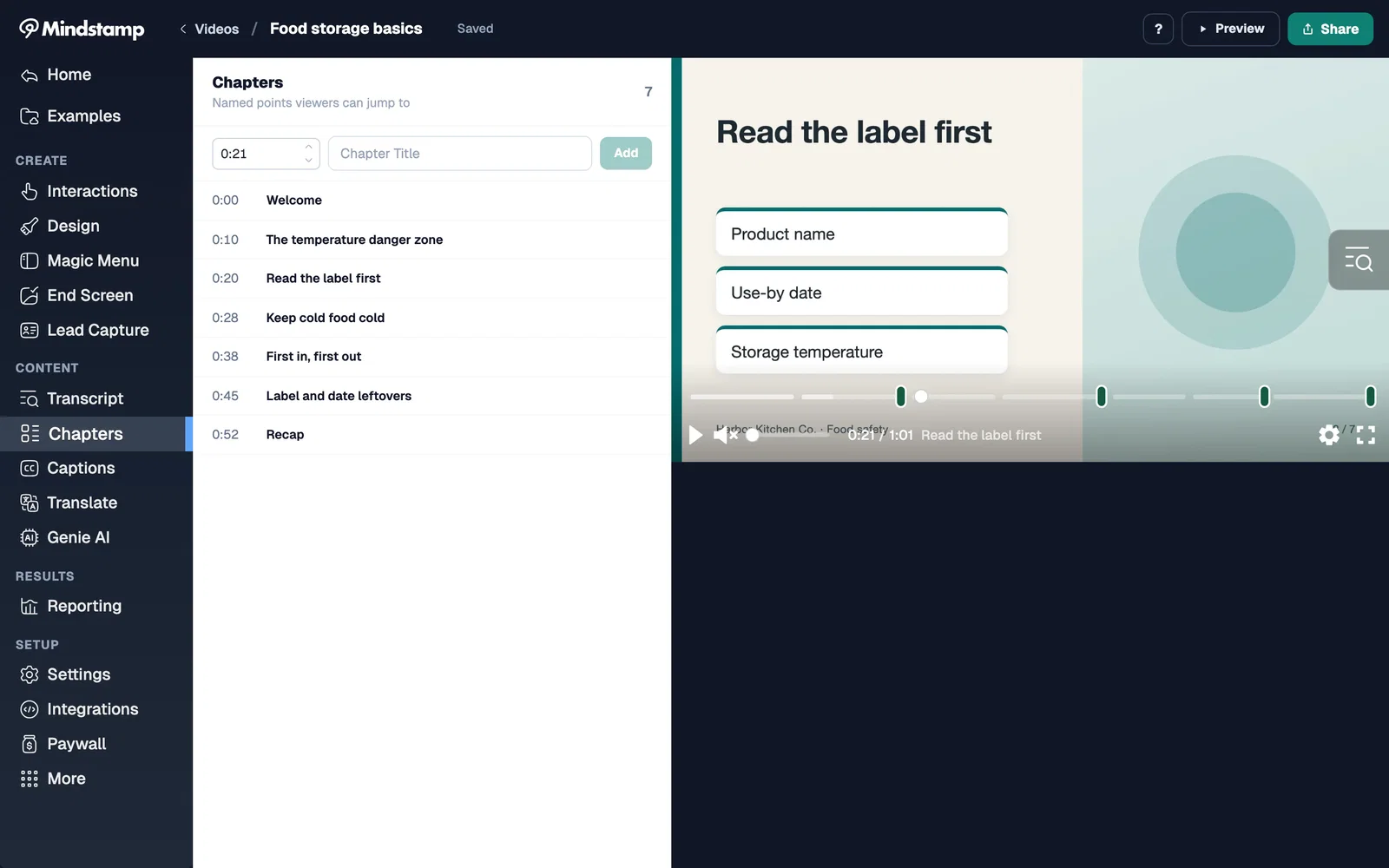Go to Interactions in sidebar
Screen dimensions: 1389x868
tap(95, 191)
